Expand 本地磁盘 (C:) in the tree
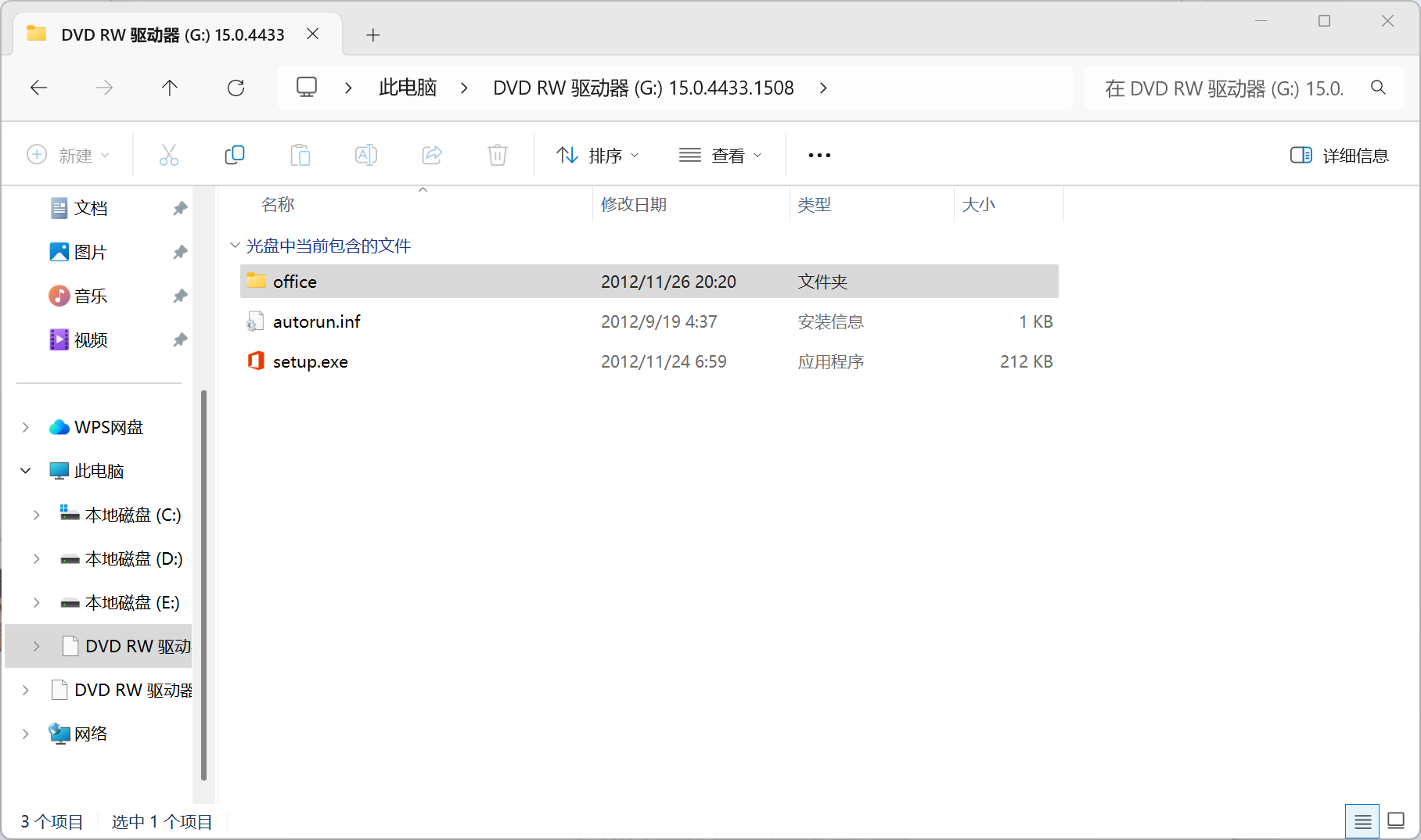The image size is (1421, 840). coord(36,515)
